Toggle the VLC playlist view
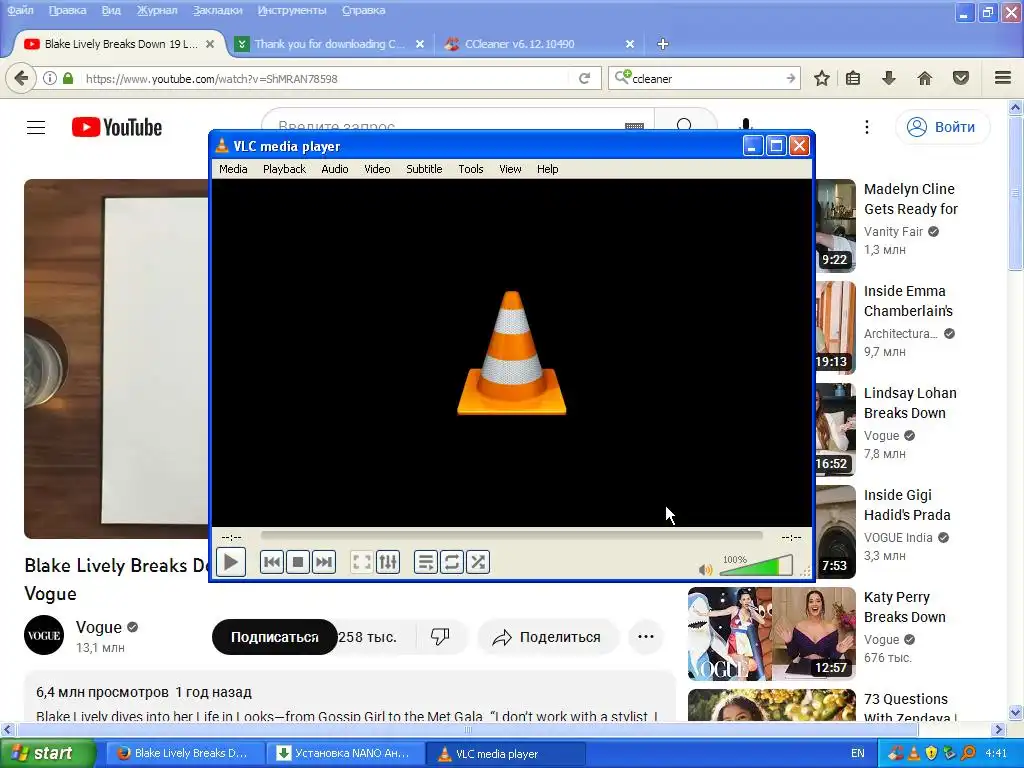The height and width of the screenshot is (768, 1024). coord(426,562)
